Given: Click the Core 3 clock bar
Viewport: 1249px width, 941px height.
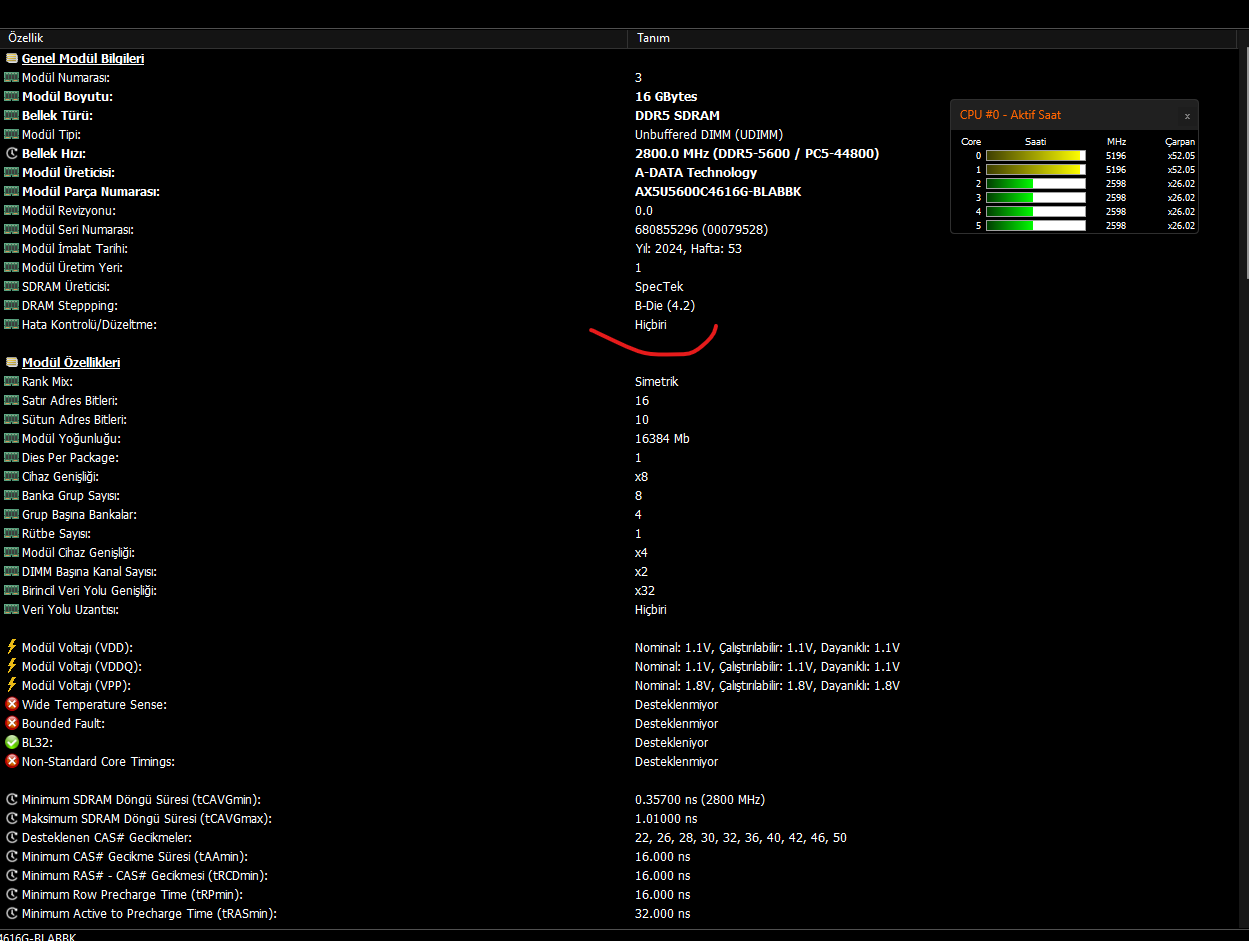Looking at the screenshot, I should (1035, 198).
